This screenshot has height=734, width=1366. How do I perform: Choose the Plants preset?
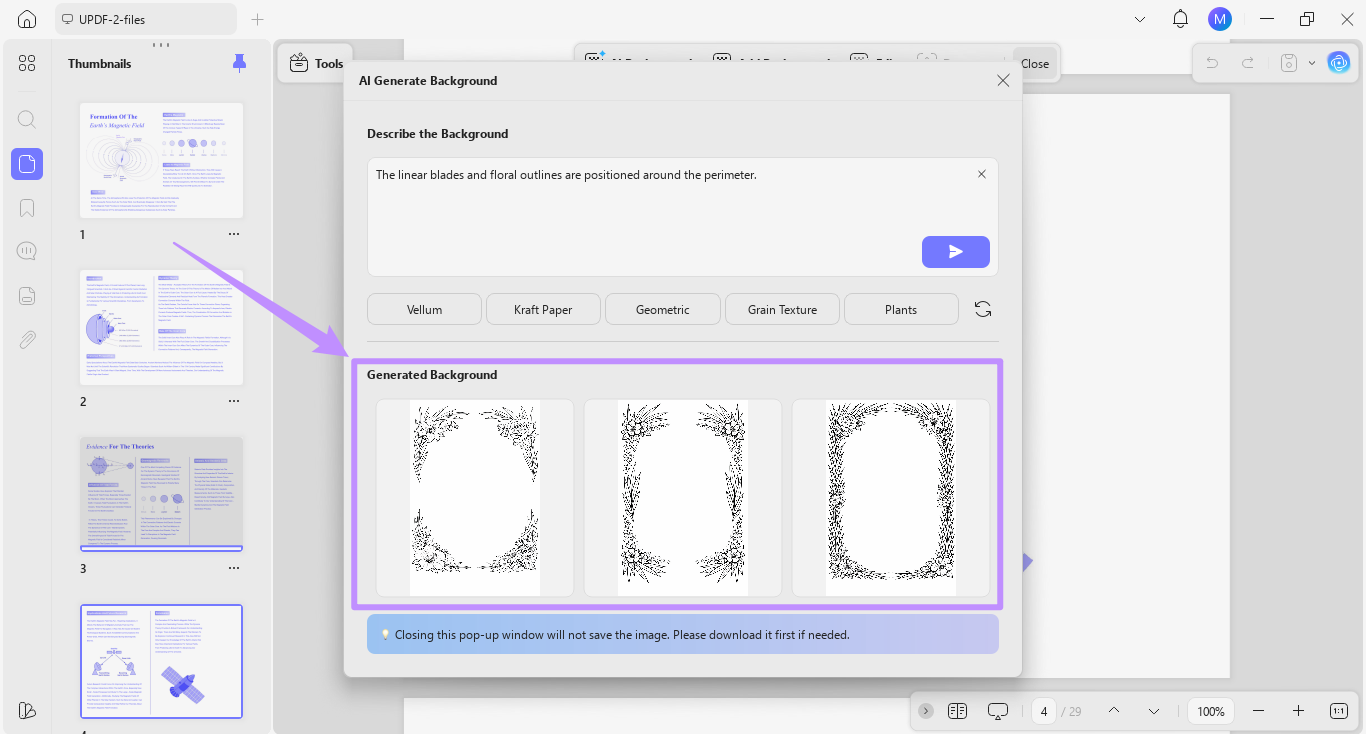click(901, 309)
